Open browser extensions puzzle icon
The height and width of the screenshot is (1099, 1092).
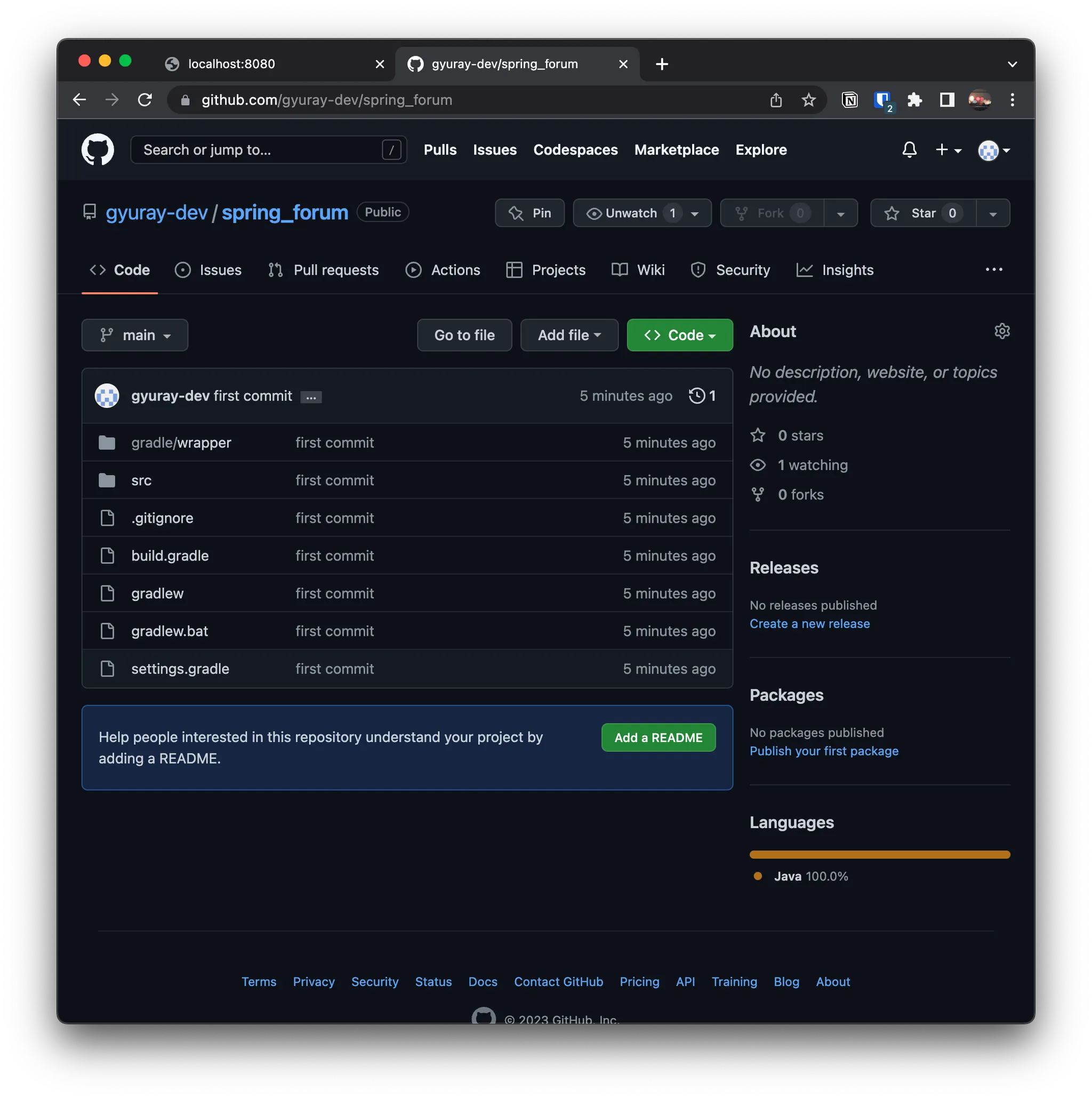point(914,100)
